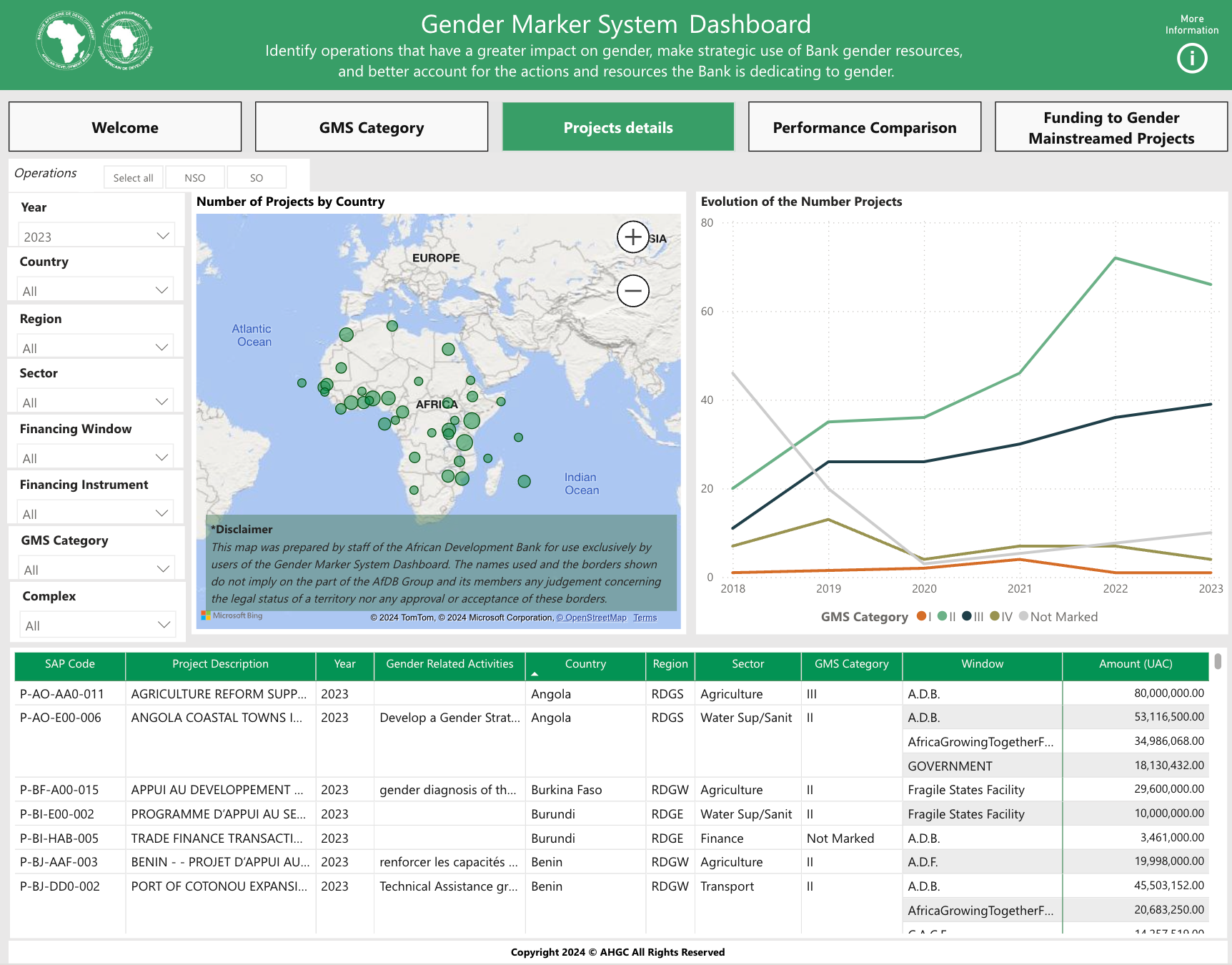Click the African Development Bank logo
The image size is (1232, 965).
click(x=66, y=41)
